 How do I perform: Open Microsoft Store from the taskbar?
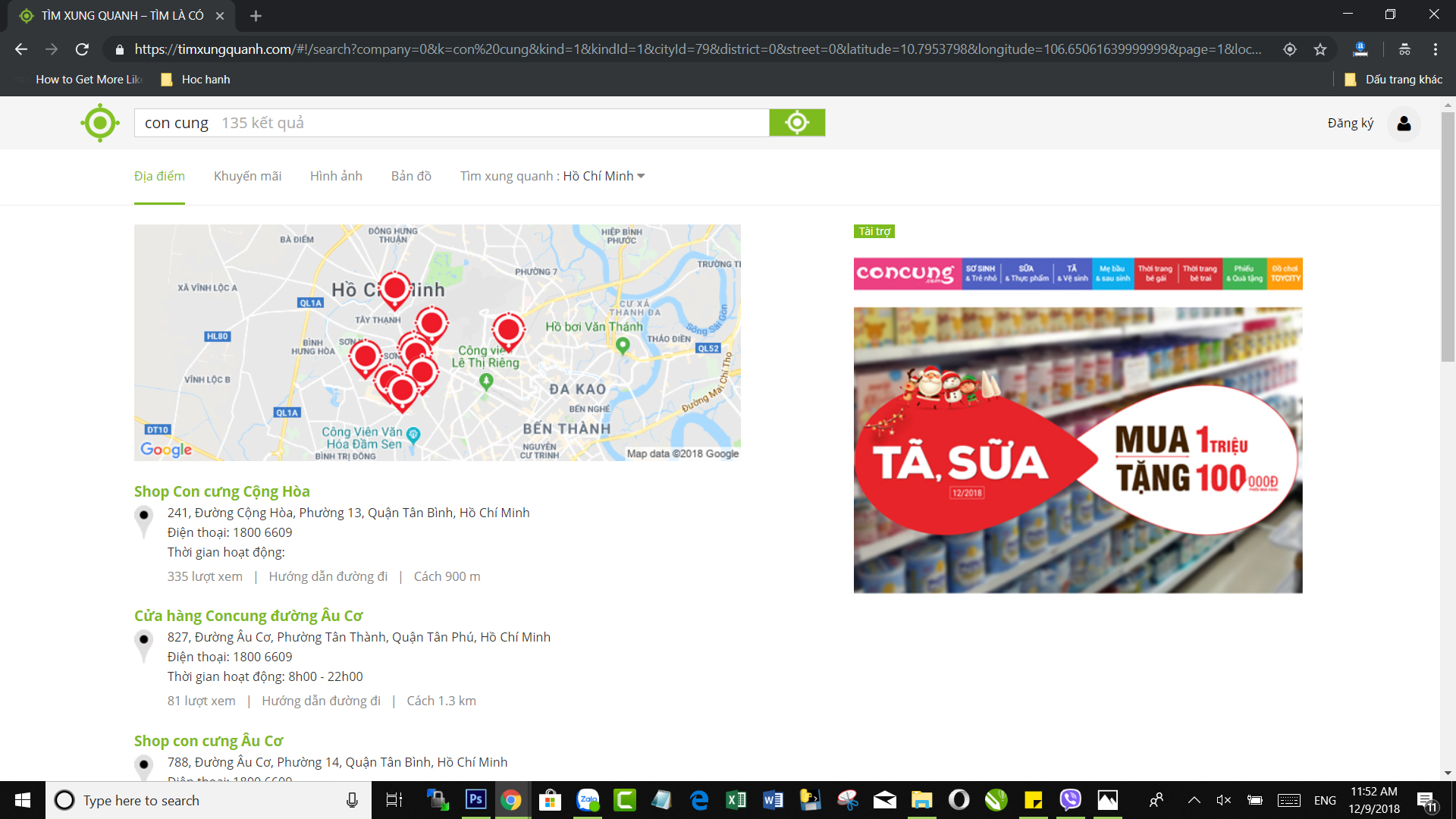click(x=550, y=800)
